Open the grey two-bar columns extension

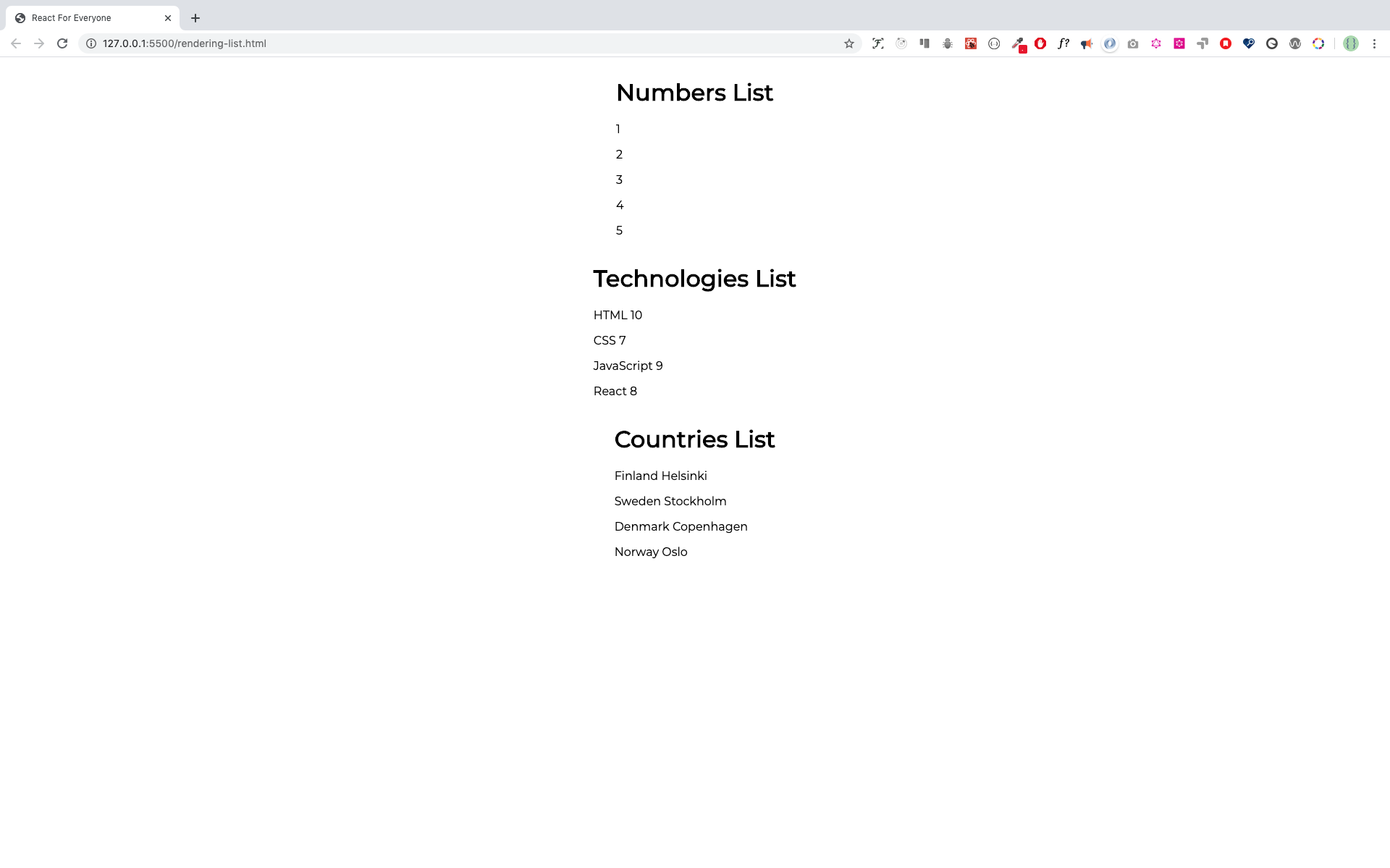[924, 43]
